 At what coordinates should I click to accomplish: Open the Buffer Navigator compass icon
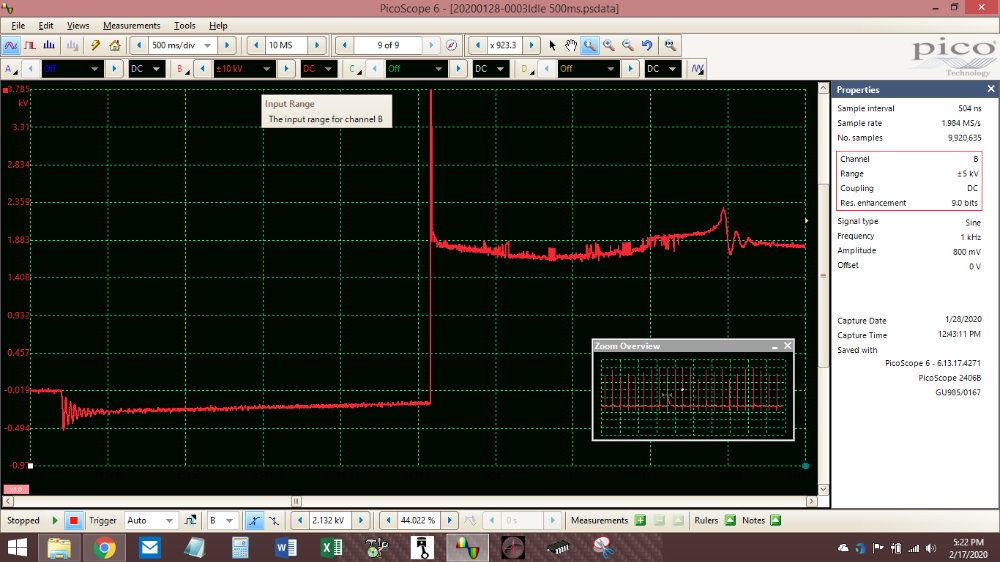452,45
